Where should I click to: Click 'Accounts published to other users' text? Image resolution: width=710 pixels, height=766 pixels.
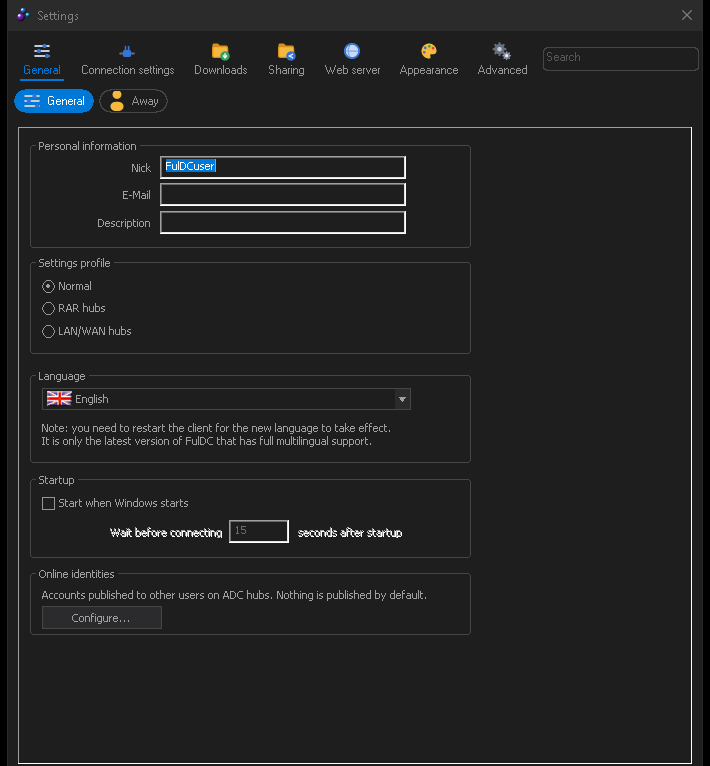pos(234,595)
